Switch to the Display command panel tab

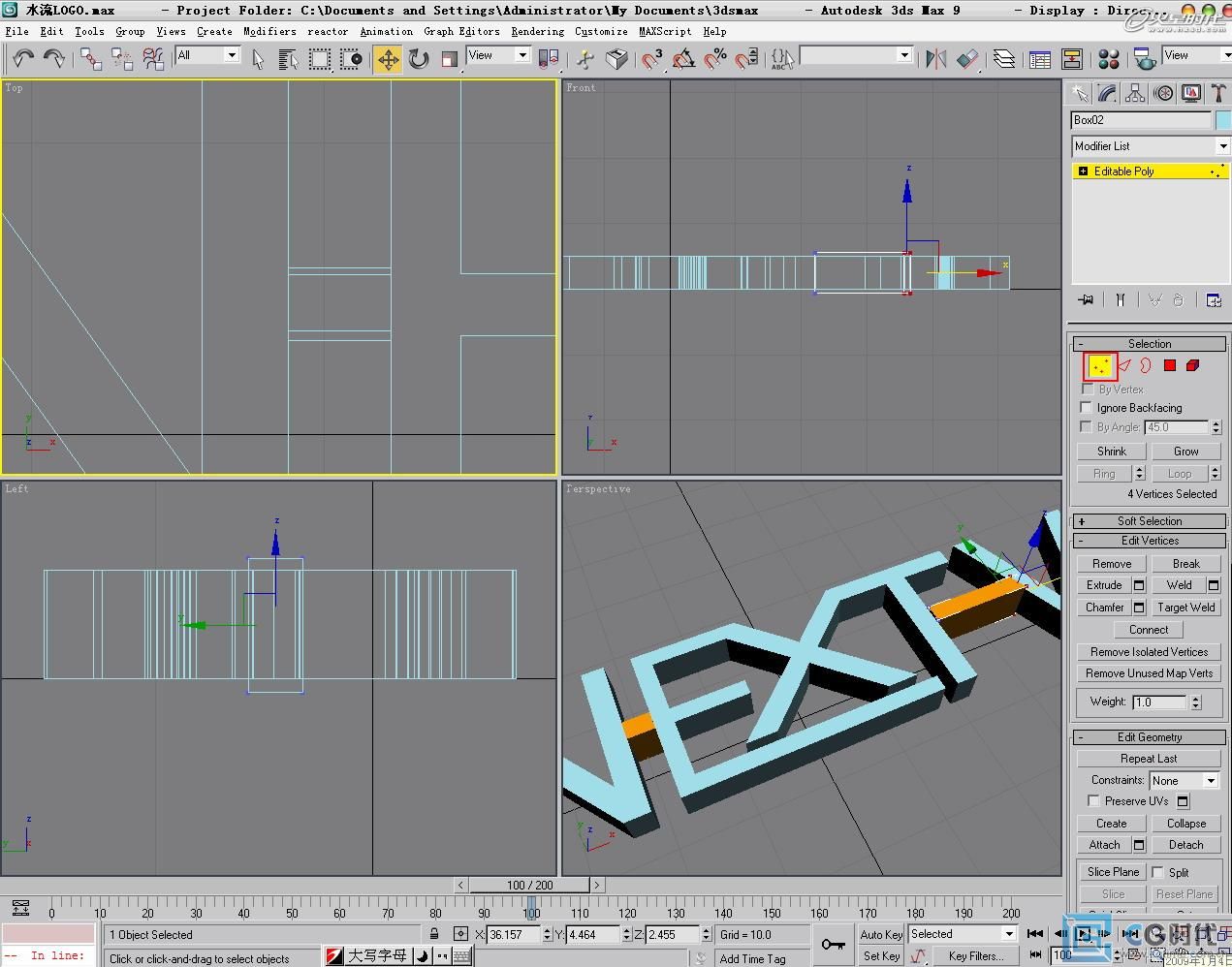coord(1191,94)
